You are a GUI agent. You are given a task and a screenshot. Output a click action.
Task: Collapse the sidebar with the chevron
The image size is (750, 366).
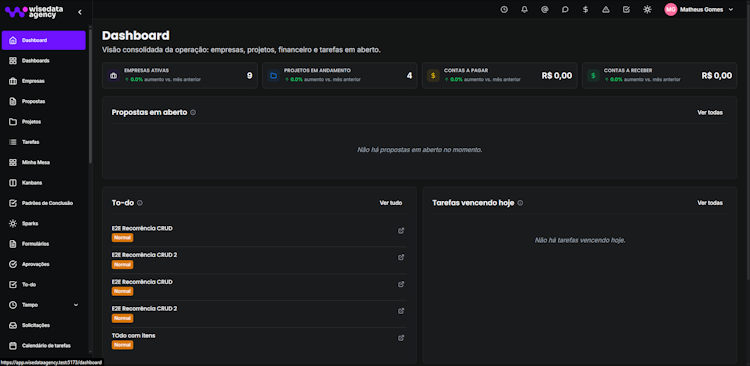pyautogui.click(x=80, y=12)
